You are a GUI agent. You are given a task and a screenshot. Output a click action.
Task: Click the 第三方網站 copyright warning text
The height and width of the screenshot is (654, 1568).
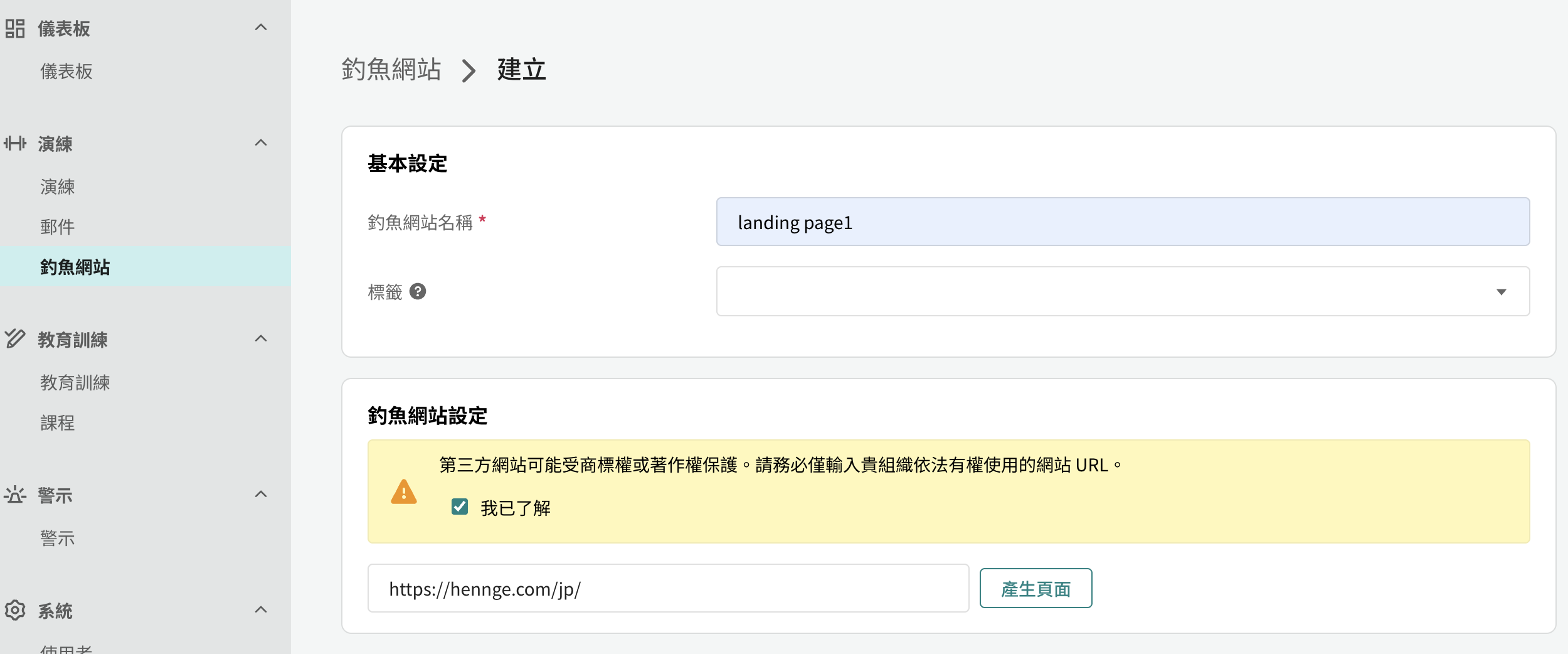(780, 465)
